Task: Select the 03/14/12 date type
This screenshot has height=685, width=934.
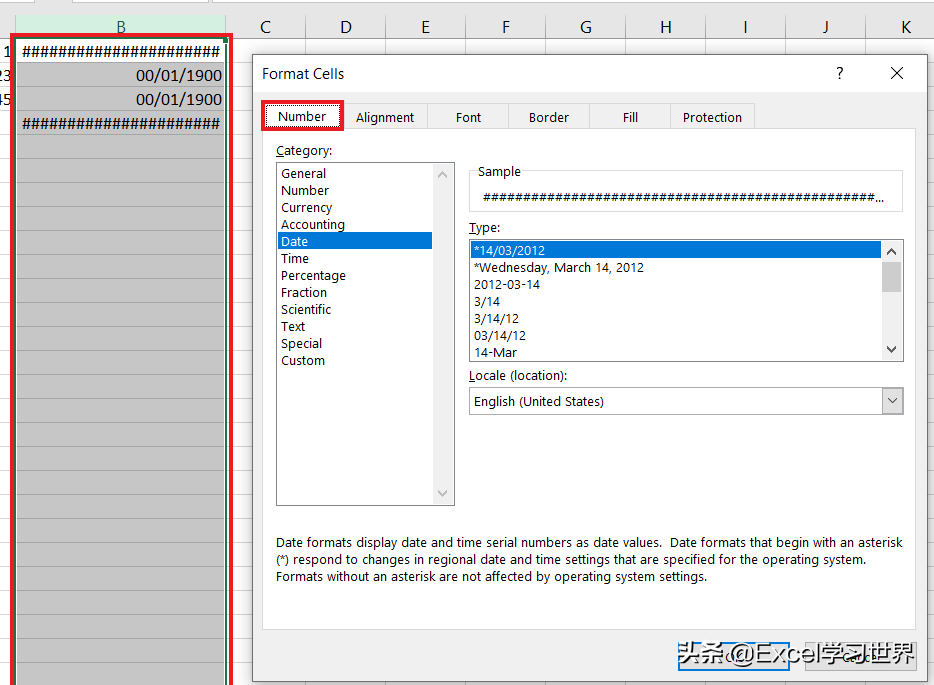Action: pyautogui.click(x=675, y=335)
